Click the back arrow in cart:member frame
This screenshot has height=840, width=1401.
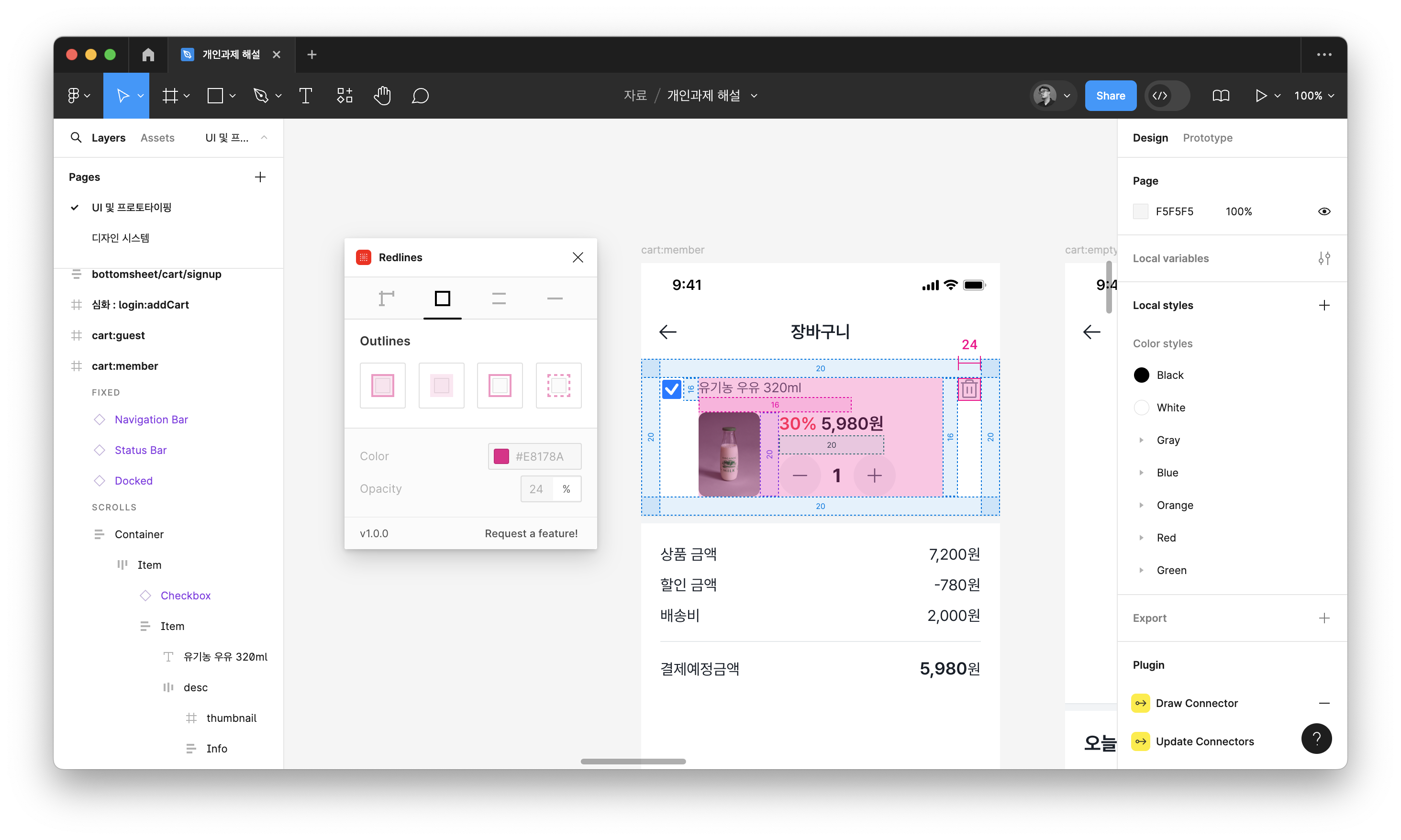coord(668,332)
